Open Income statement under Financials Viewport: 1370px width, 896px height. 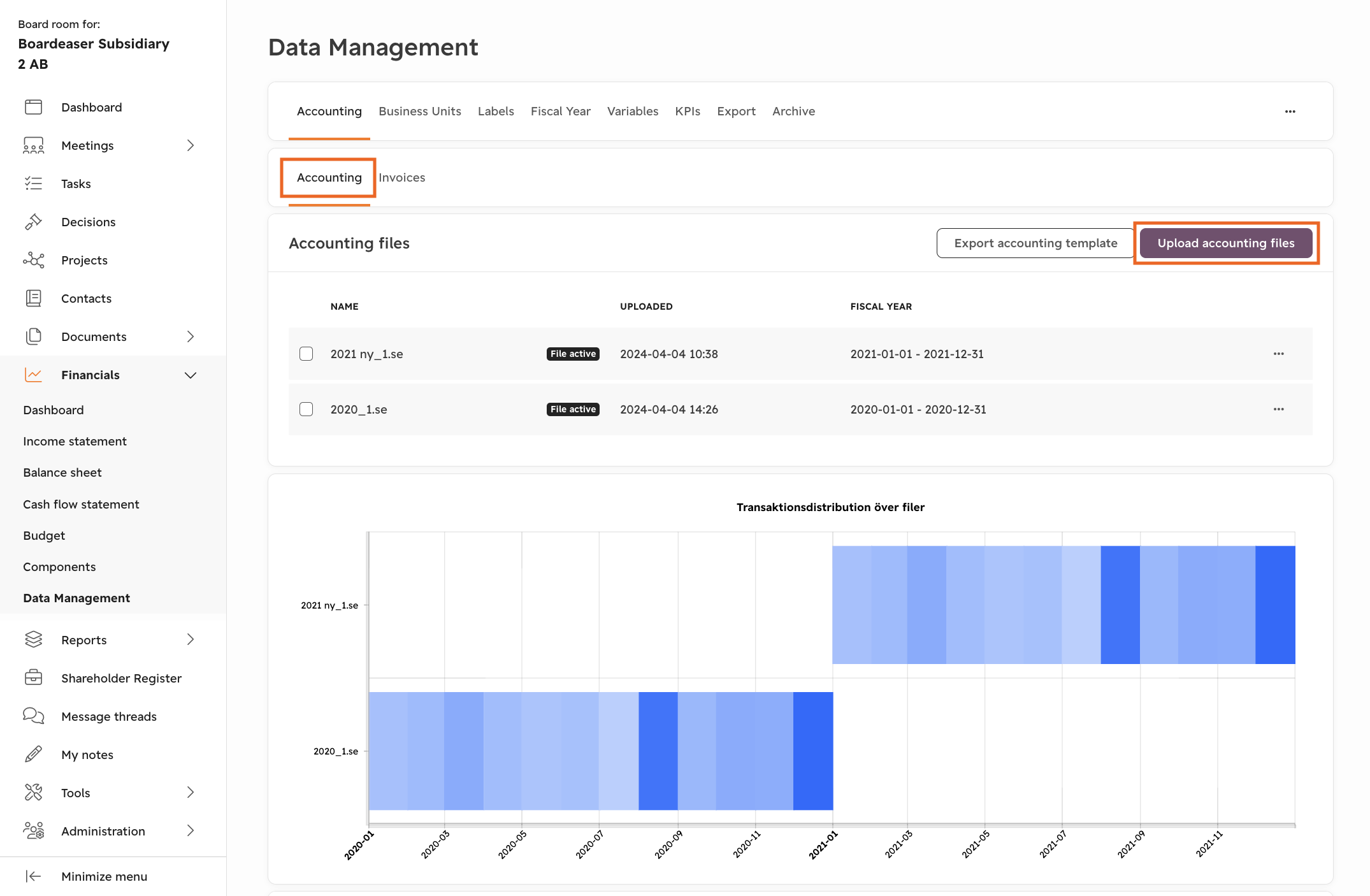pos(75,441)
